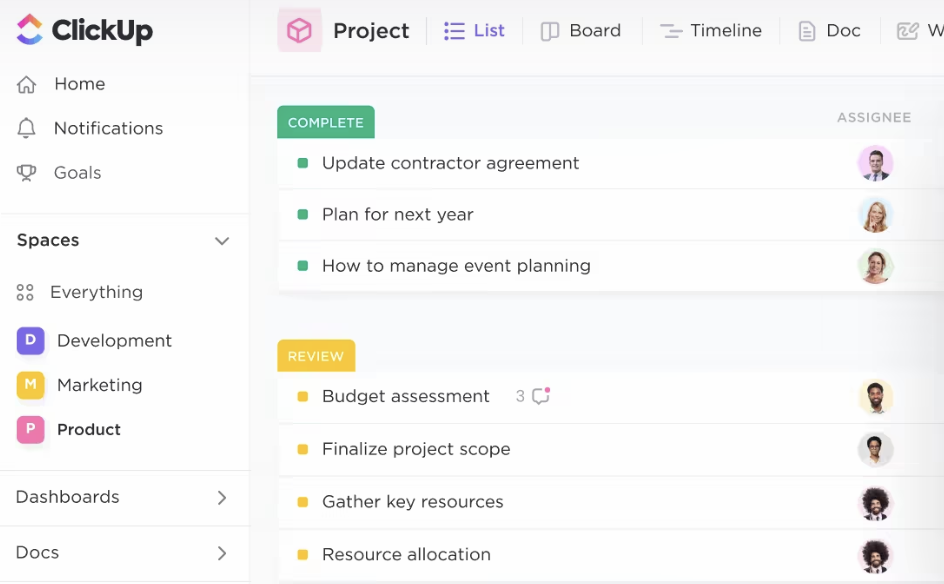Select the Everything grid icon
Screen dimensions: 944x584
(x=25, y=293)
